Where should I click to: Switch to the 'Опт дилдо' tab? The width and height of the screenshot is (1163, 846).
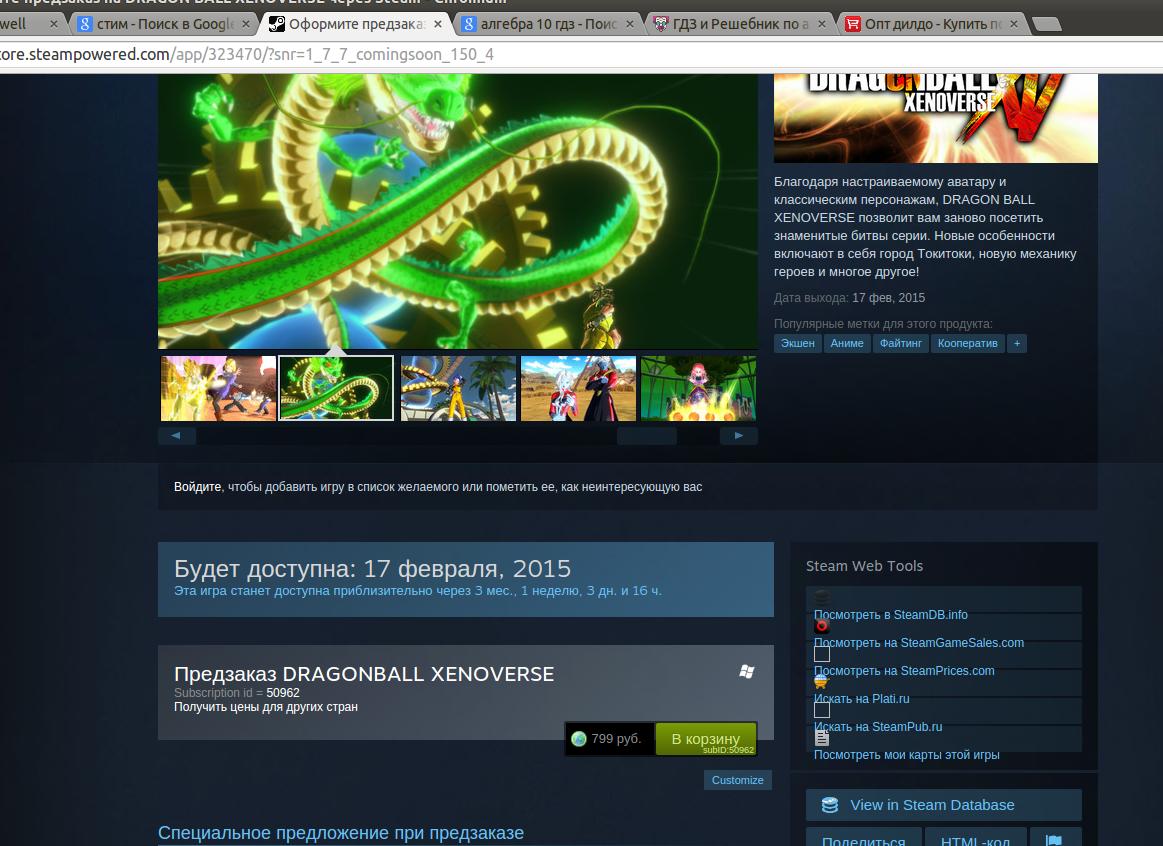click(x=932, y=24)
